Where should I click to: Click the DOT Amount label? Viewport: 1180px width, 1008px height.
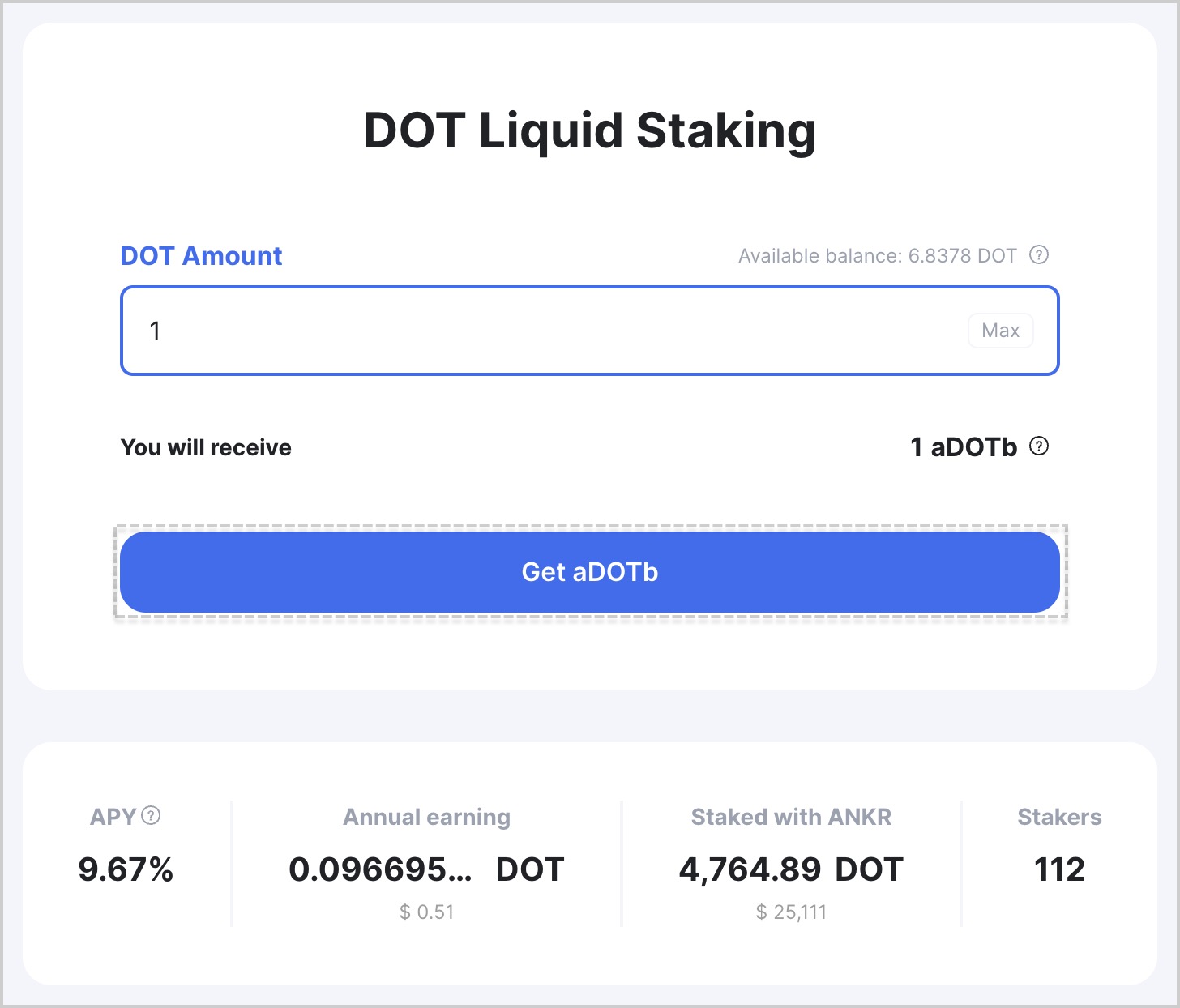tap(201, 256)
